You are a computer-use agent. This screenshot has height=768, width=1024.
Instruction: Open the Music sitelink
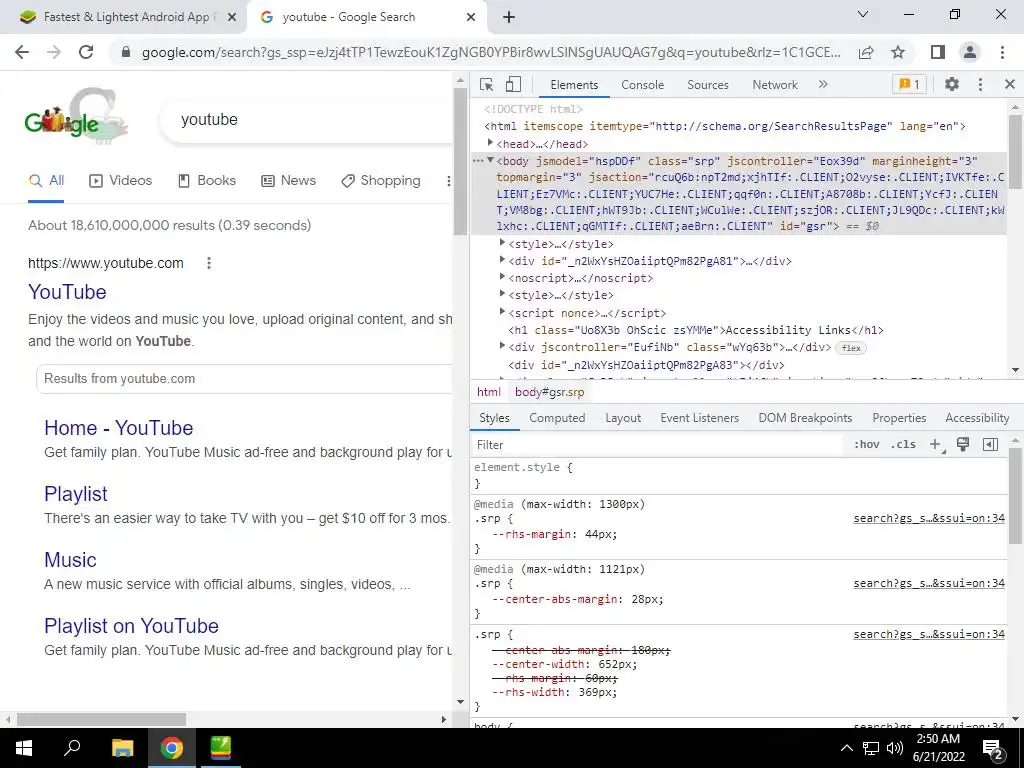pyautogui.click(x=71, y=560)
